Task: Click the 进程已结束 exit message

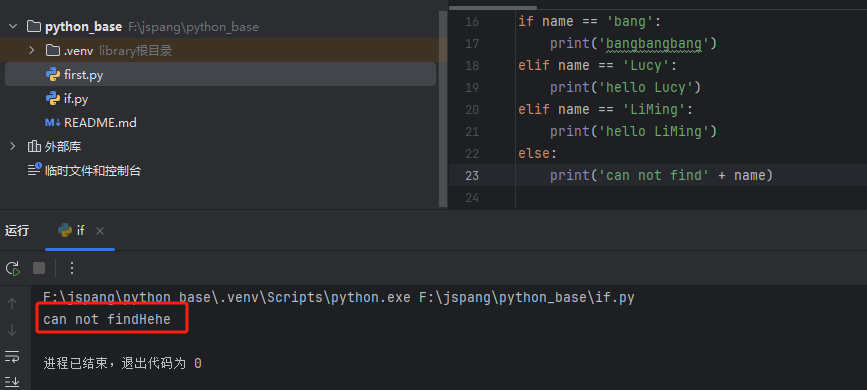Action: tap(122, 363)
